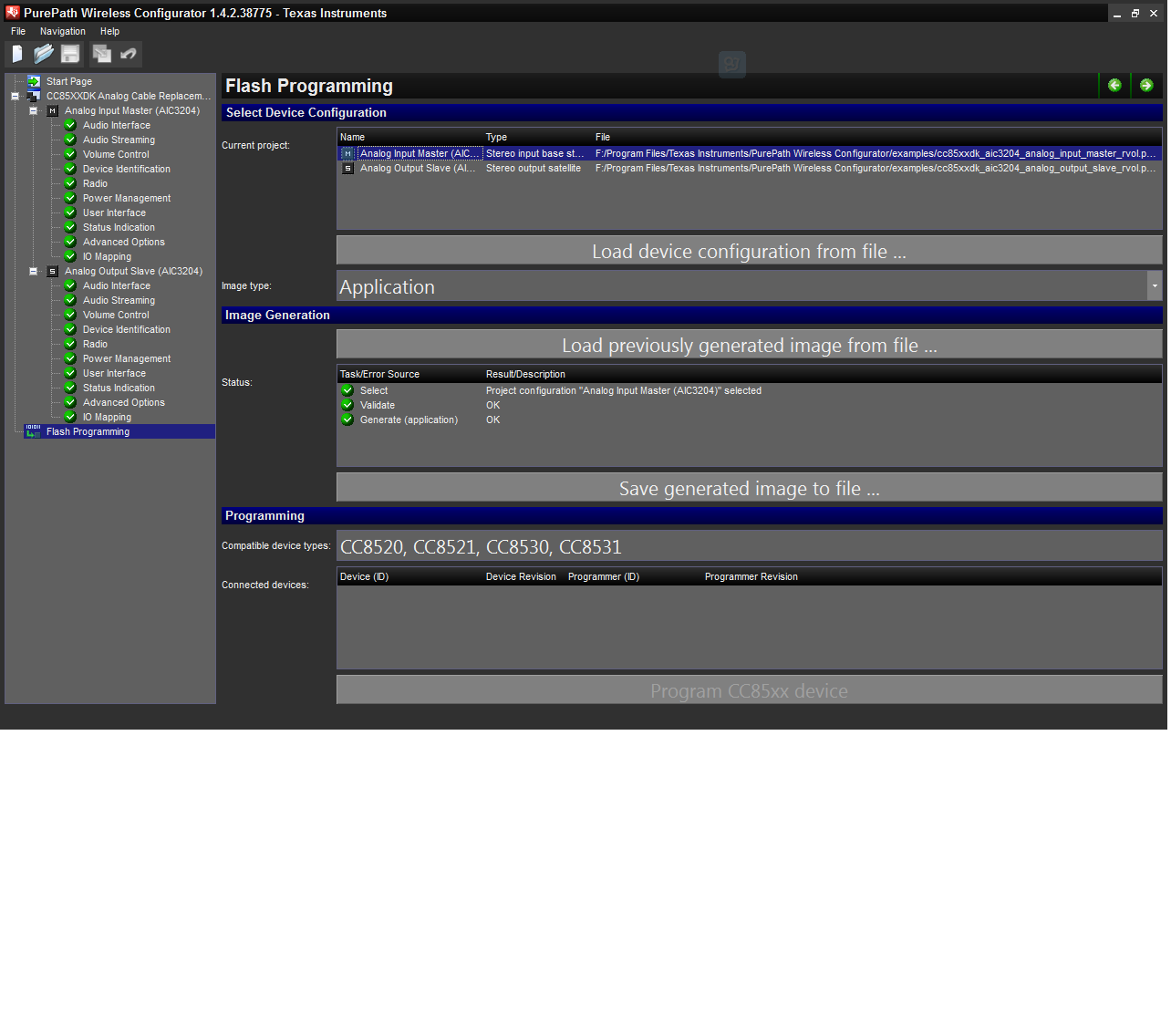The width and height of the screenshot is (1171, 1036).
Task: Click check icon of Master's Power Management
Action: [x=70, y=198]
